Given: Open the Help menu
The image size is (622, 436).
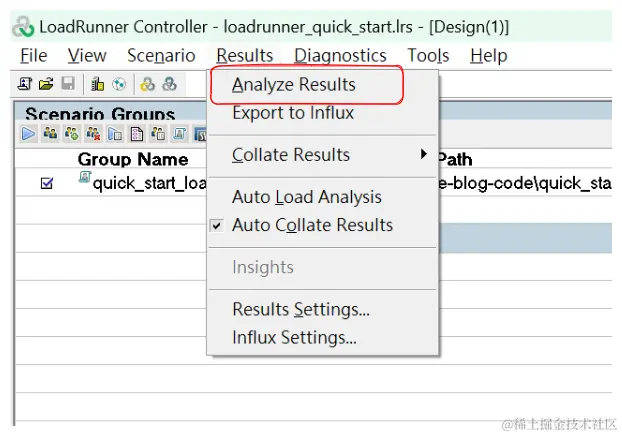Looking at the screenshot, I should tap(489, 56).
